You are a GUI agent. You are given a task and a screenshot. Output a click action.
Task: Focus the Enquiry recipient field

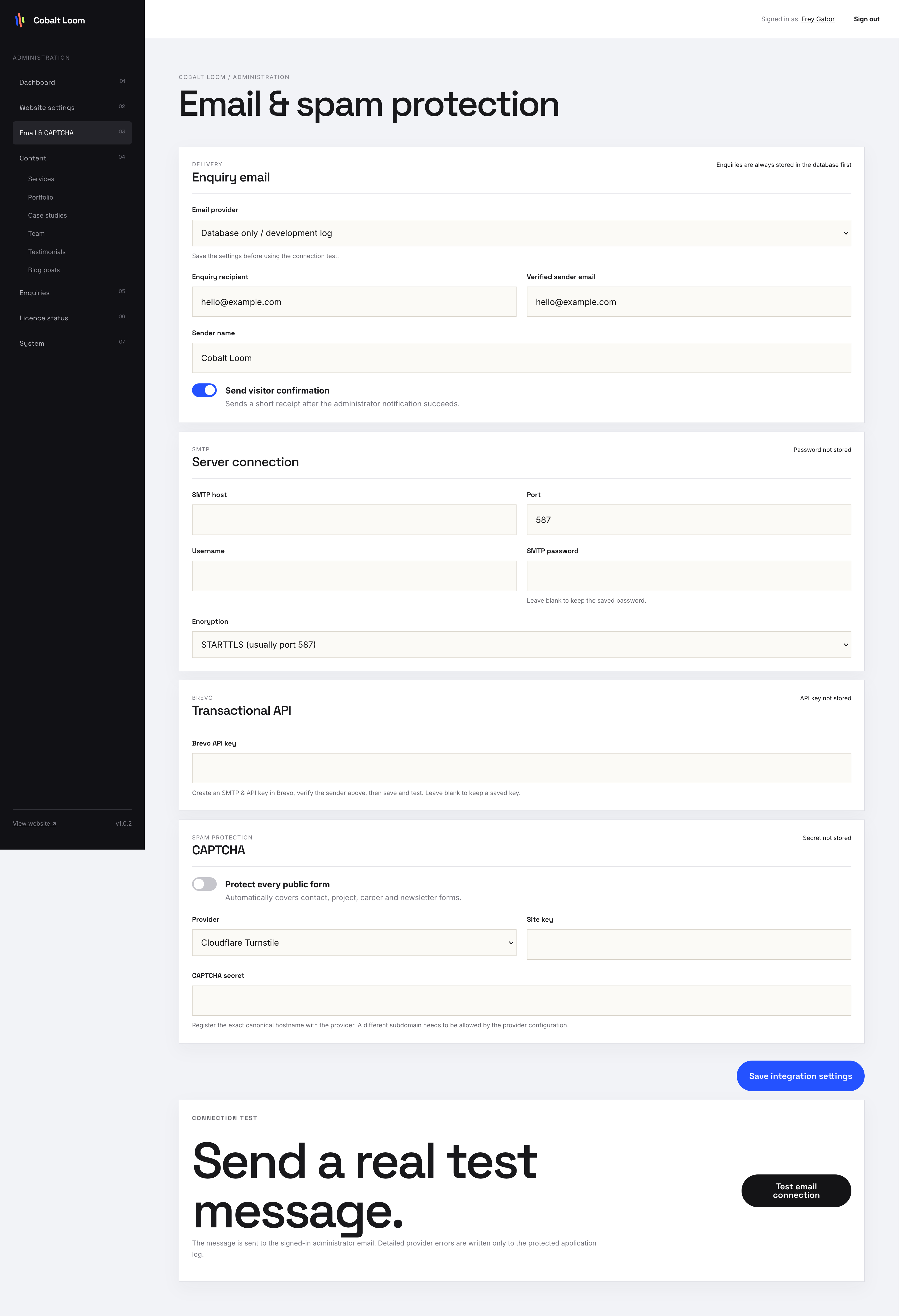[x=354, y=302]
